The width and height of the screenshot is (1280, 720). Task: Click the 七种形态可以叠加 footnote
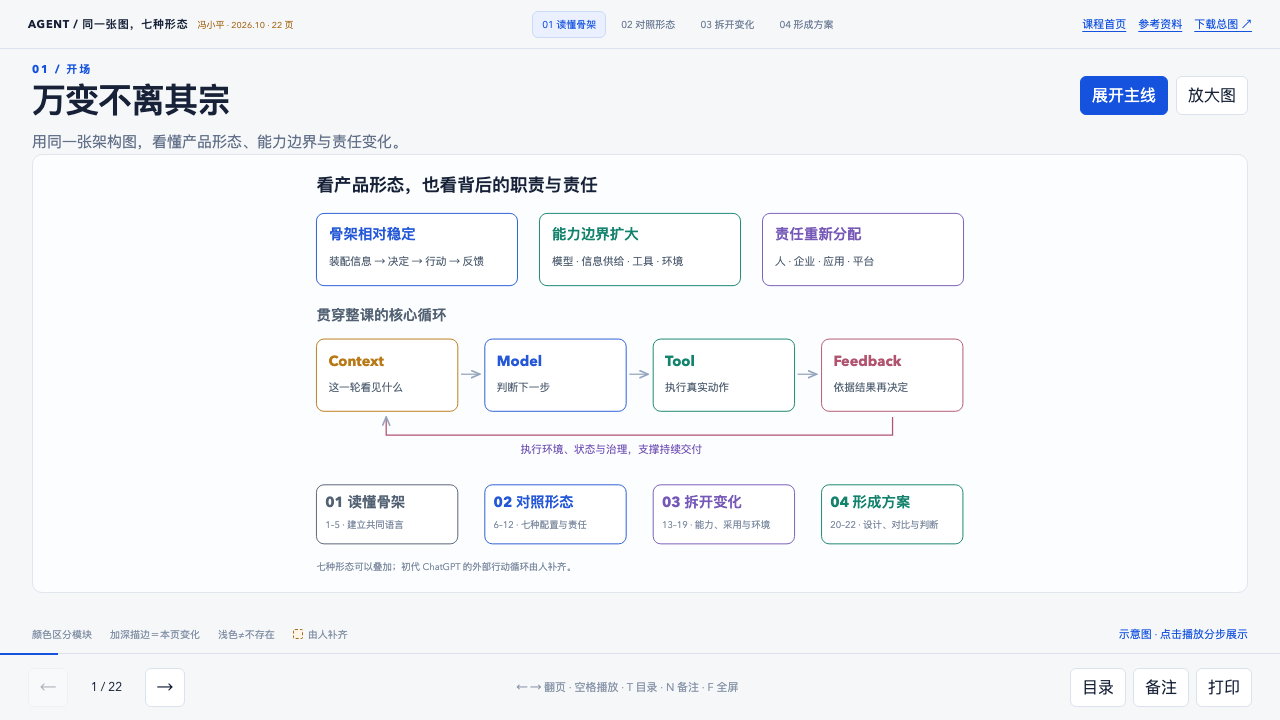click(x=445, y=566)
